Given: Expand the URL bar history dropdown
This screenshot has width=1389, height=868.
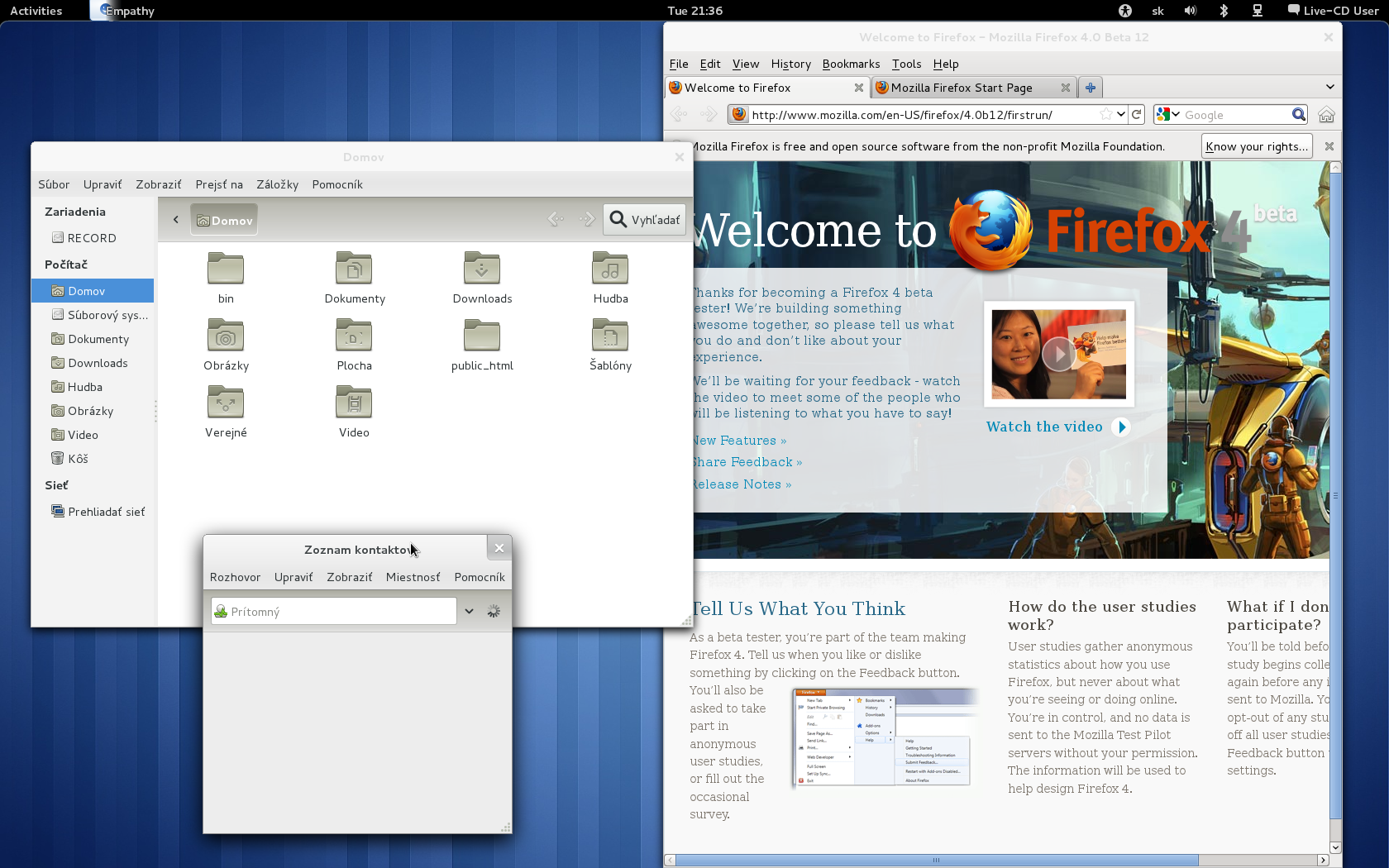Looking at the screenshot, I should (x=1121, y=114).
